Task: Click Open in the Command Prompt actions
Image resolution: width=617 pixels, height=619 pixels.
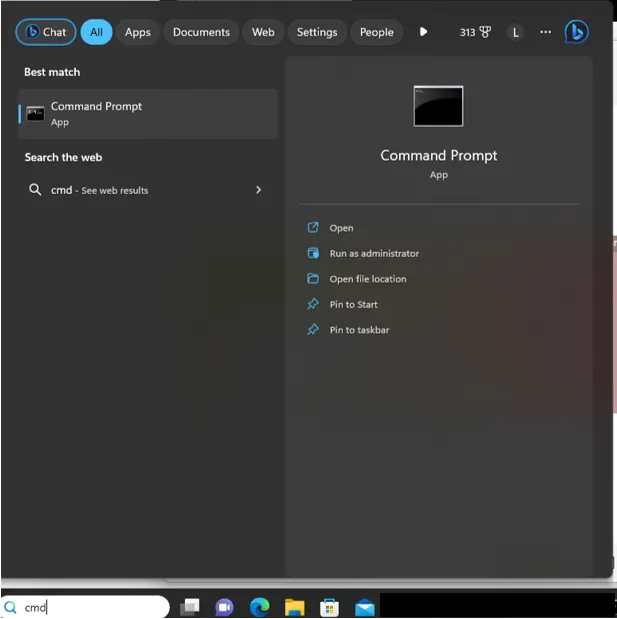Action: [x=341, y=228]
